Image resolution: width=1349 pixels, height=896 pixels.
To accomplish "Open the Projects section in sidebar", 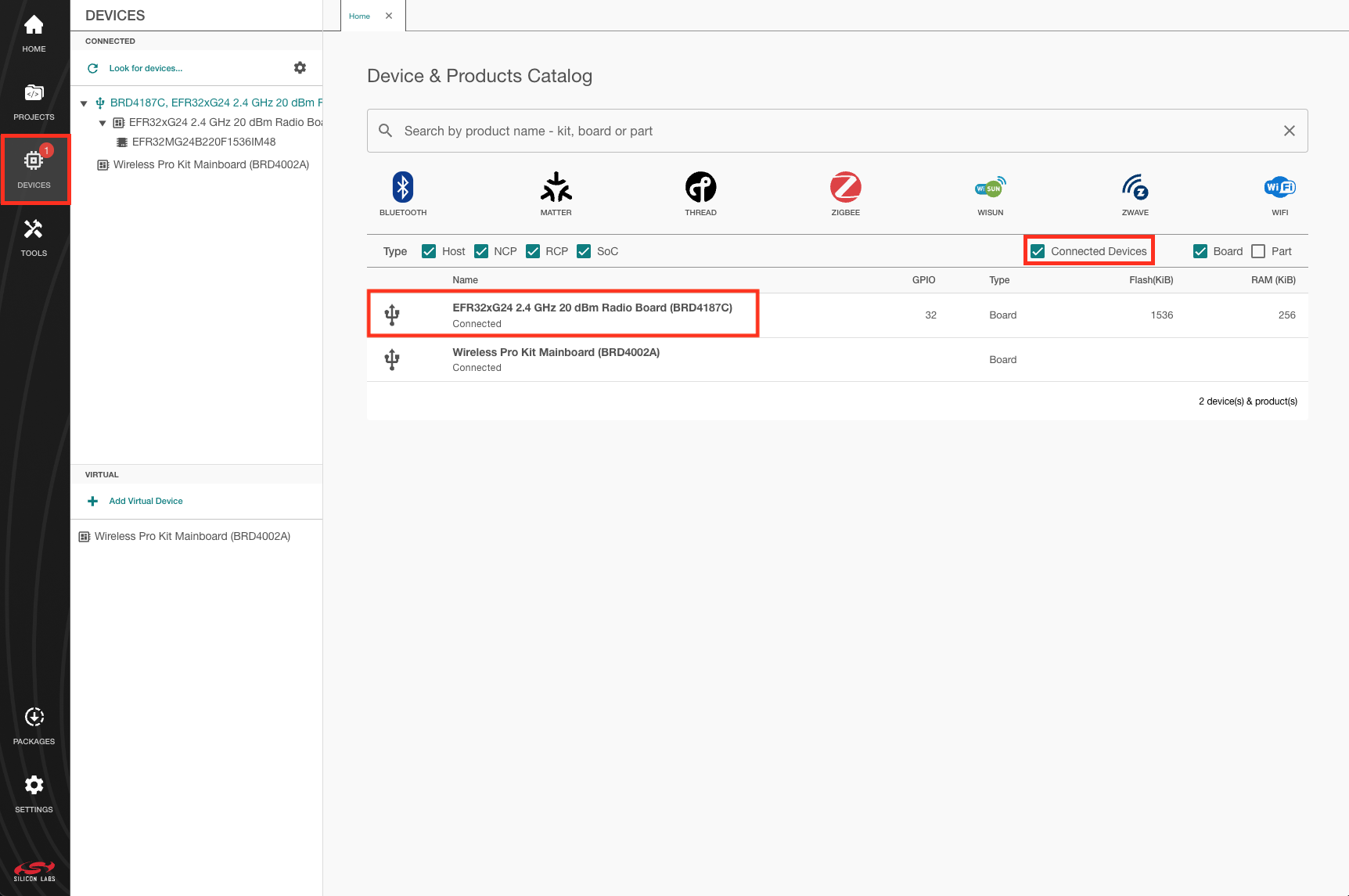I will [x=34, y=102].
